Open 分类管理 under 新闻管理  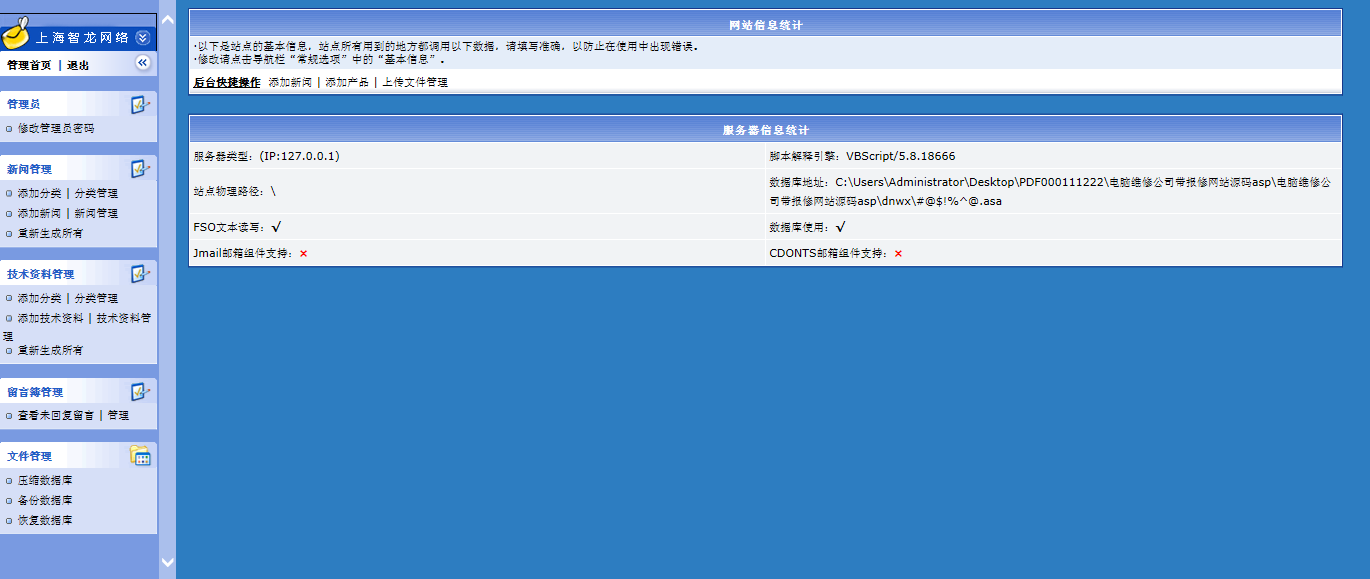click(x=96, y=194)
